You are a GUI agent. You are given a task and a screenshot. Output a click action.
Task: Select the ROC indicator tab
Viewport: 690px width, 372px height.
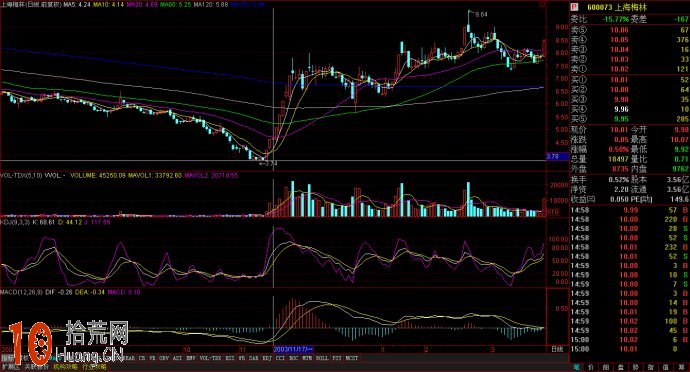[x=294, y=358]
